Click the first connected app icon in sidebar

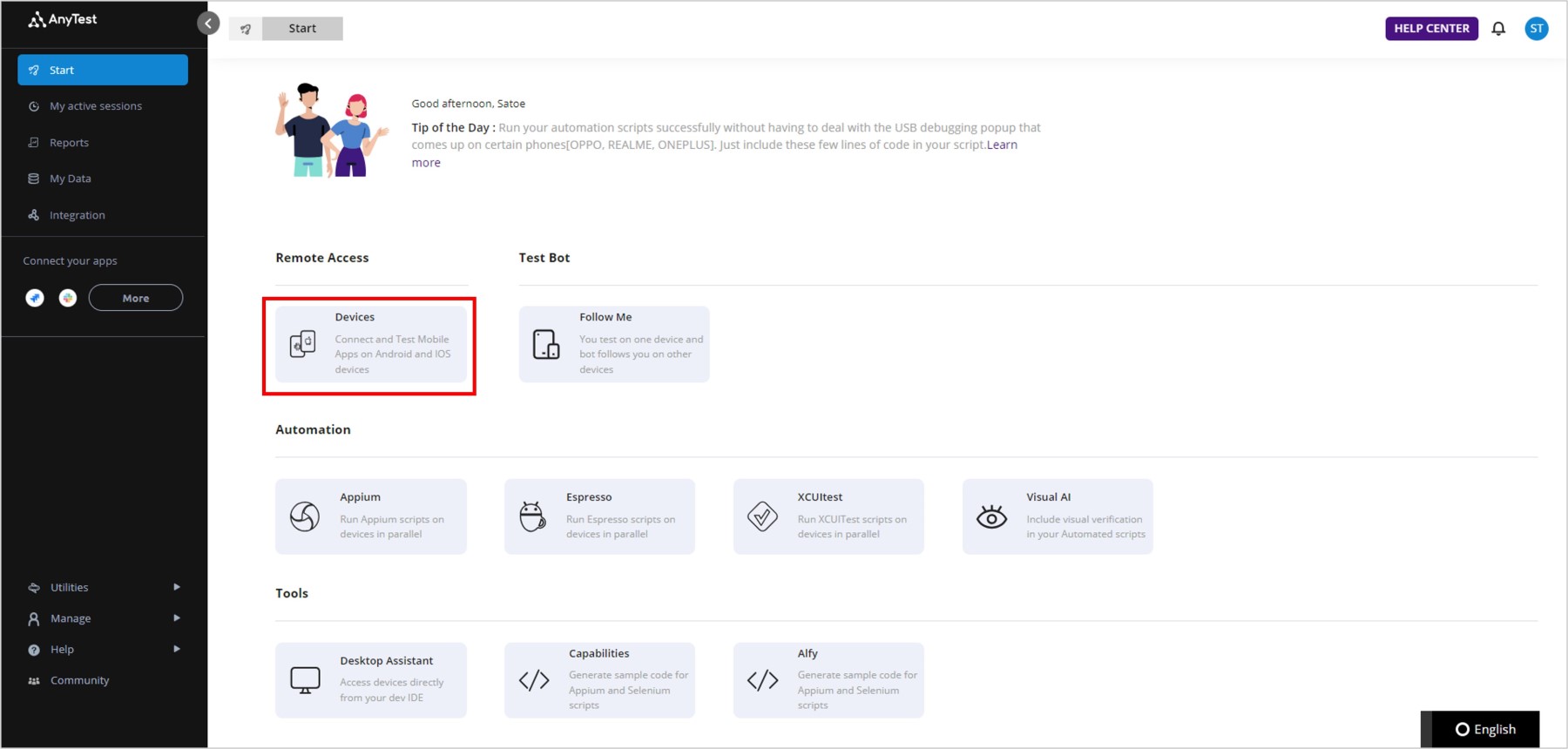point(35,298)
